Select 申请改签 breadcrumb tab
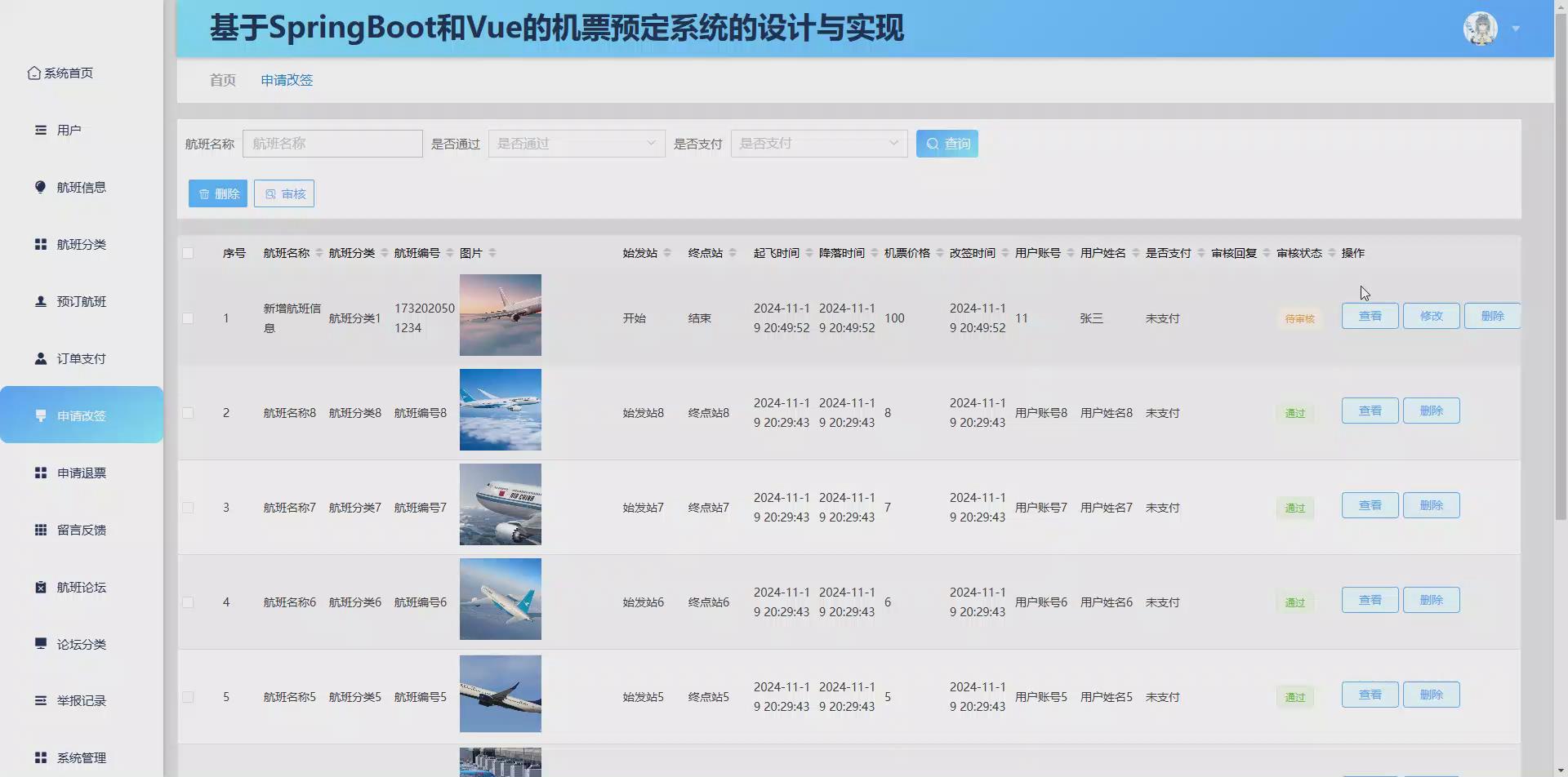The image size is (1568, 777). click(x=287, y=80)
